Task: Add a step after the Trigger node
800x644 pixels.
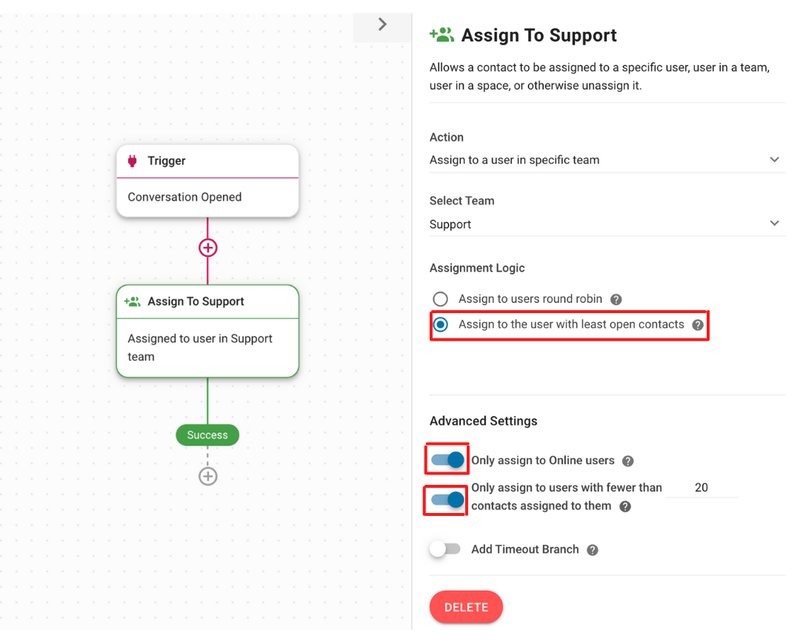Action: (x=208, y=247)
